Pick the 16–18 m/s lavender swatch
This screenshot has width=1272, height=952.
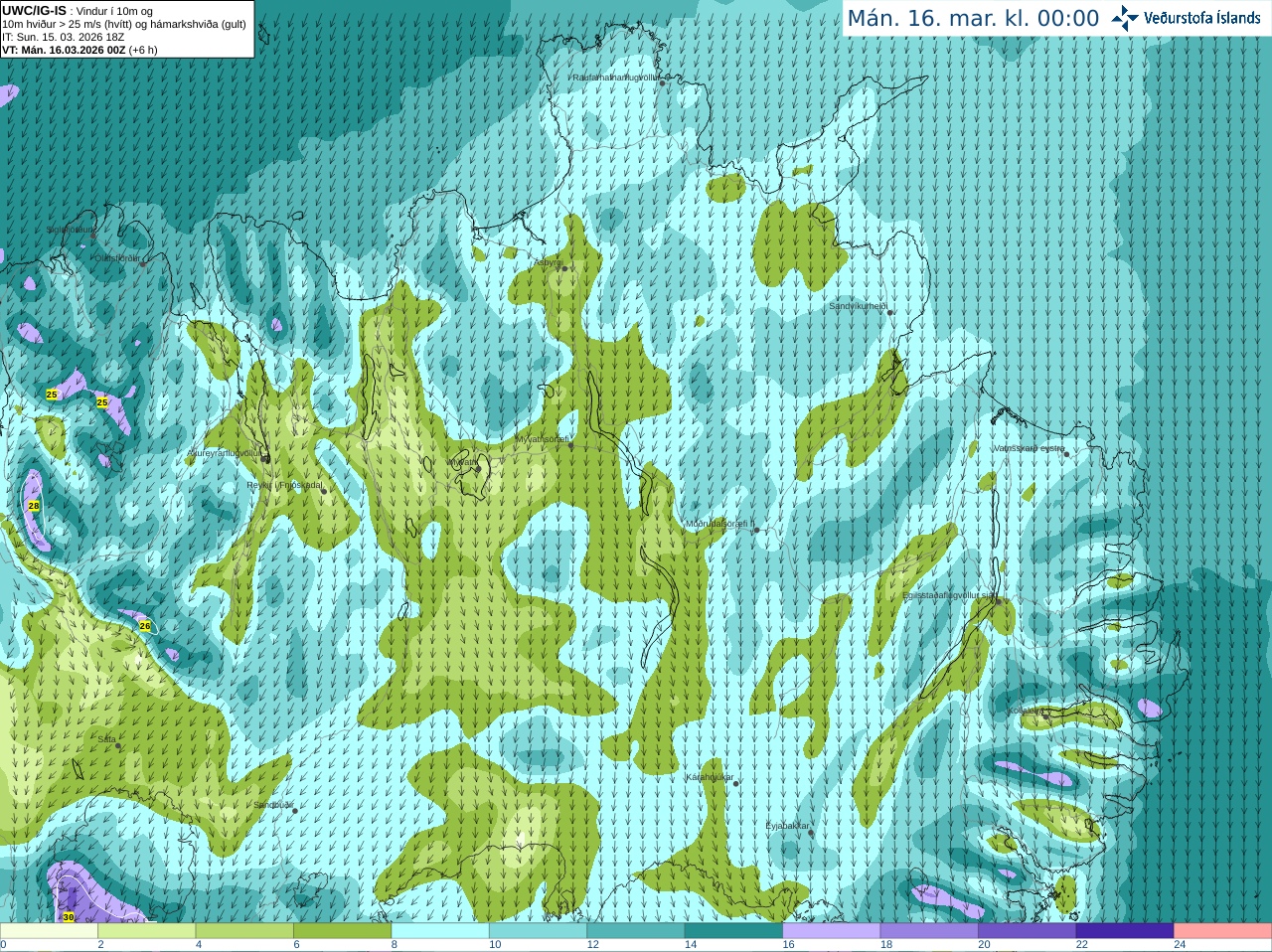(832, 931)
